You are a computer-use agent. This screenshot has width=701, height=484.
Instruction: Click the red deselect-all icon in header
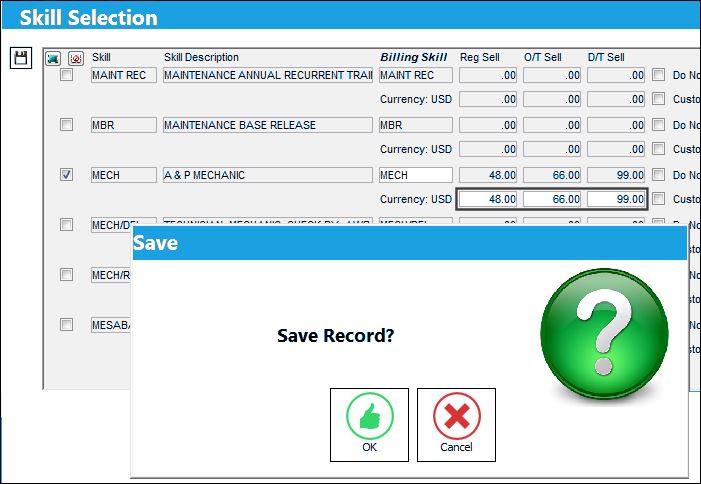[x=76, y=59]
